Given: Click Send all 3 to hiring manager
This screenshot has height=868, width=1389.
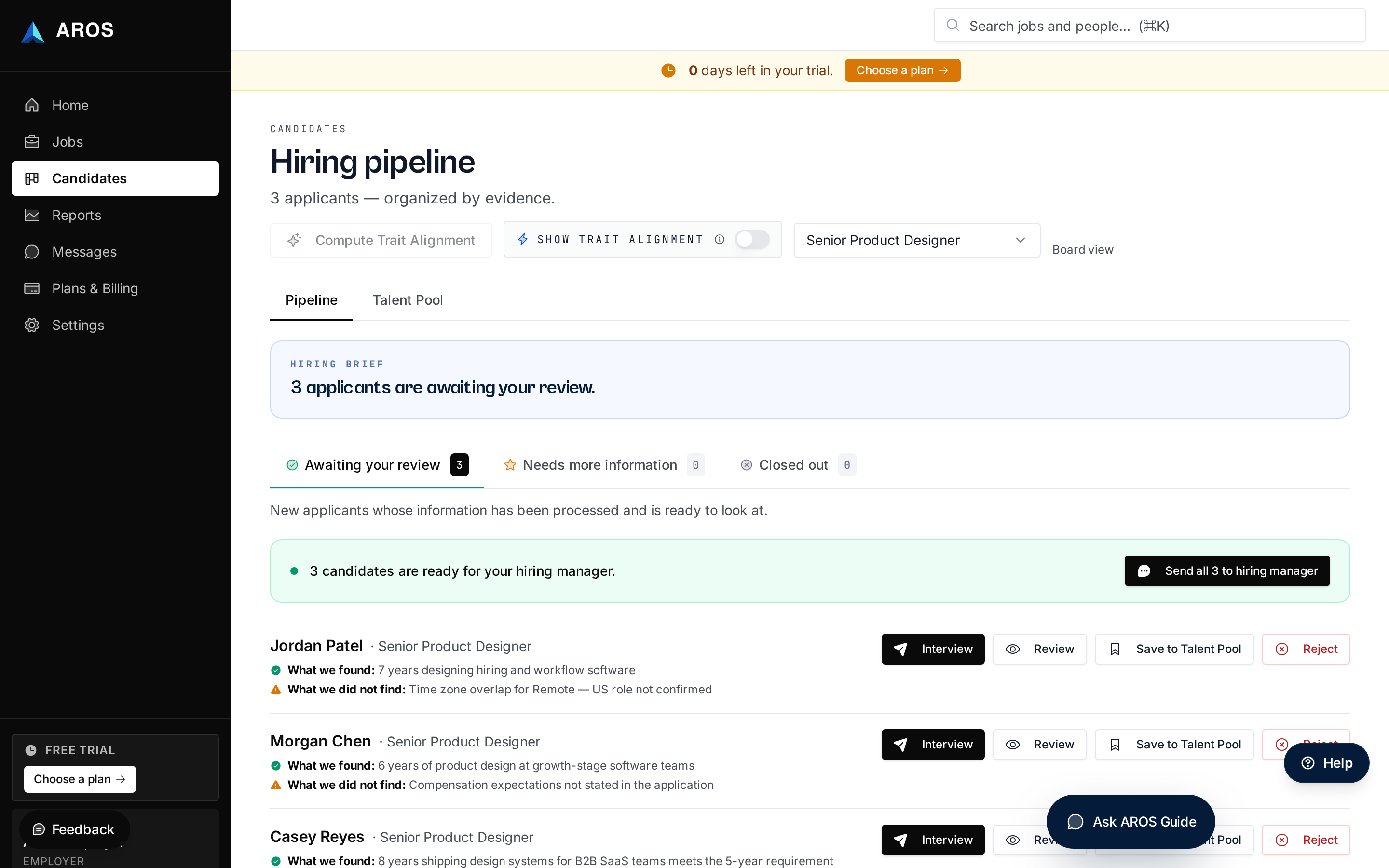Looking at the screenshot, I should pos(1226,570).
